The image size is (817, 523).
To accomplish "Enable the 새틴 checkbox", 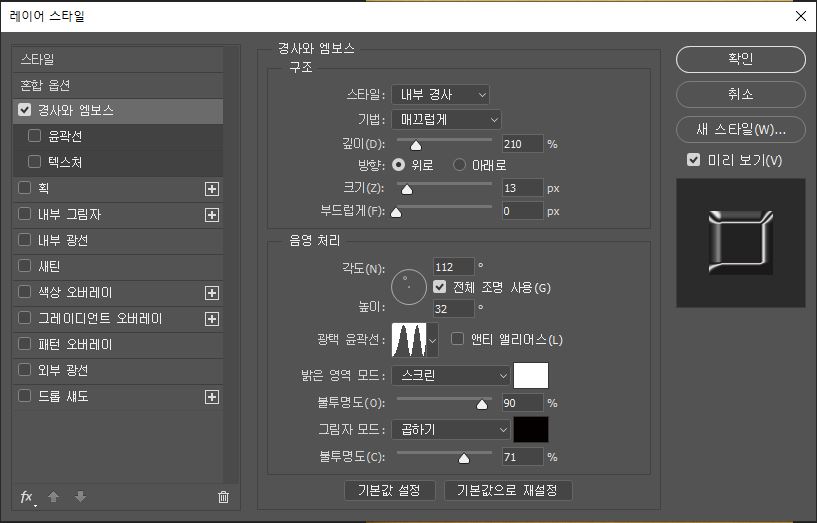I will point(24,266).
